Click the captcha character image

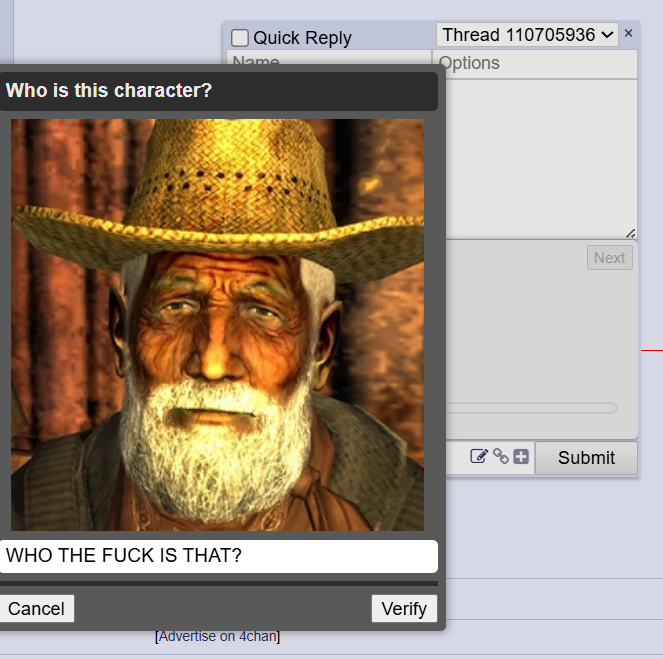[x=217, y=325]
